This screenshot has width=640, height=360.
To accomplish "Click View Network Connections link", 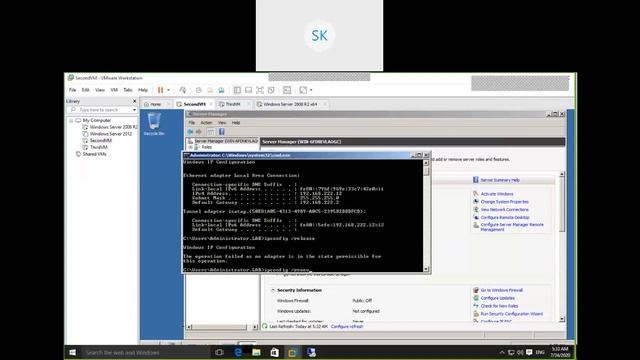I will [504, 209].
